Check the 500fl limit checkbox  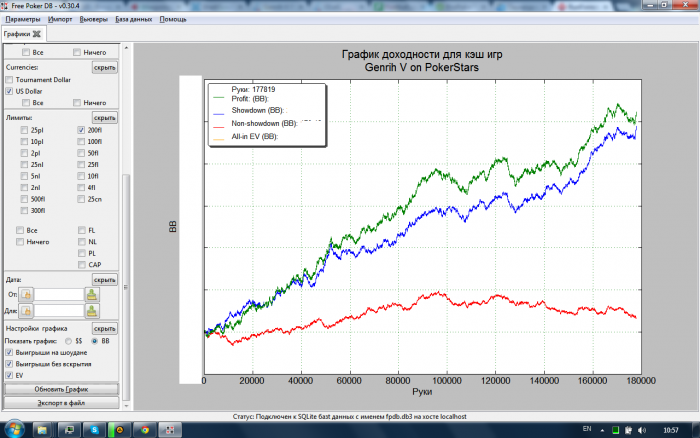[24, 199]
